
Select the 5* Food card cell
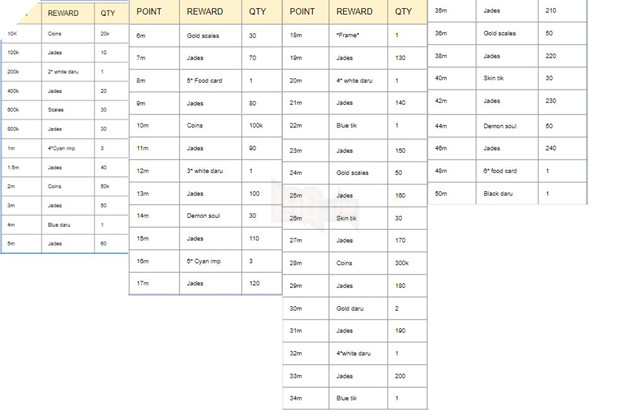[x=207, y=80]
